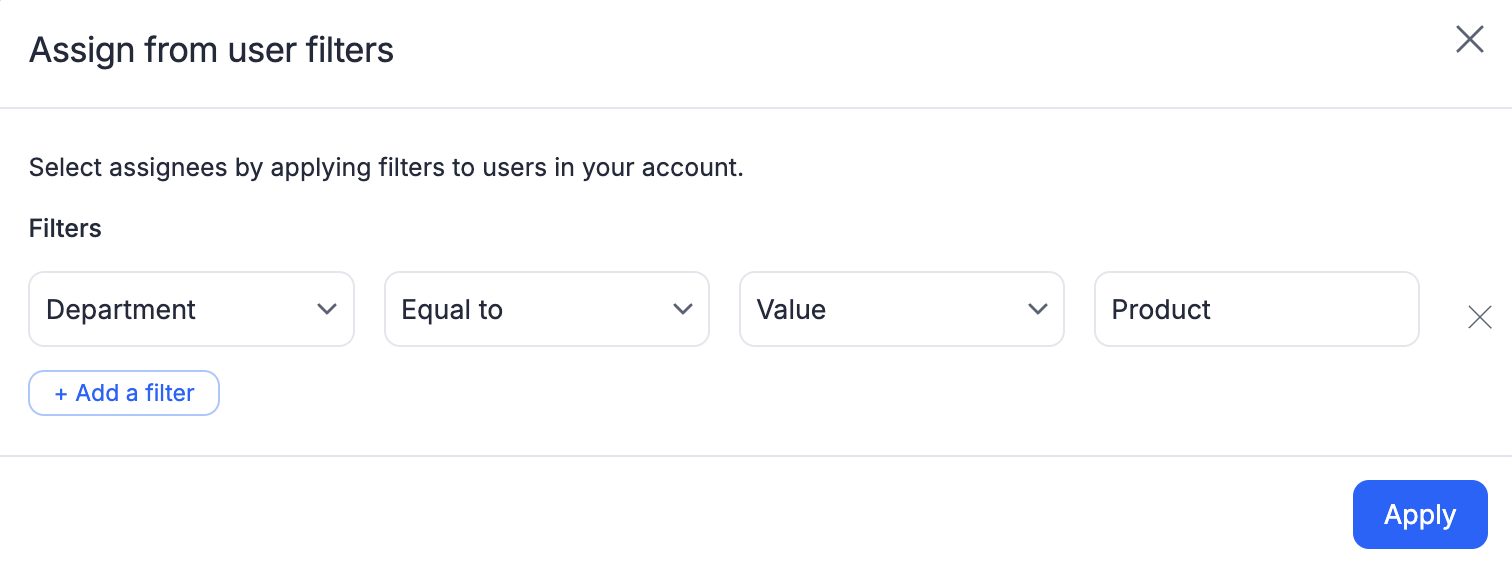Click the plus sign on Add a filter

pos(61,394)
